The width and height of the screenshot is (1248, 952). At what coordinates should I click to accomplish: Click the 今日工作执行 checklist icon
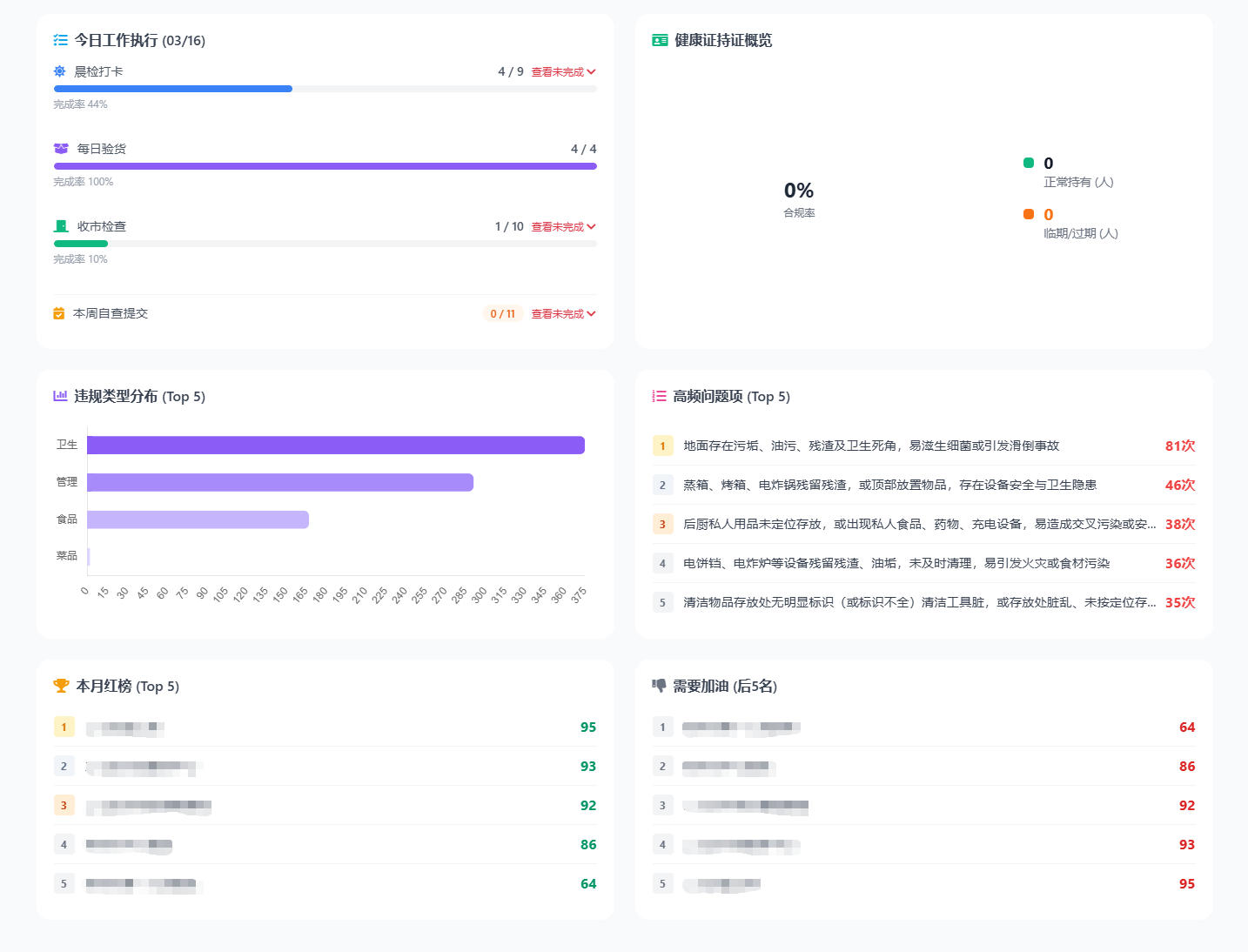pos(60,40)
